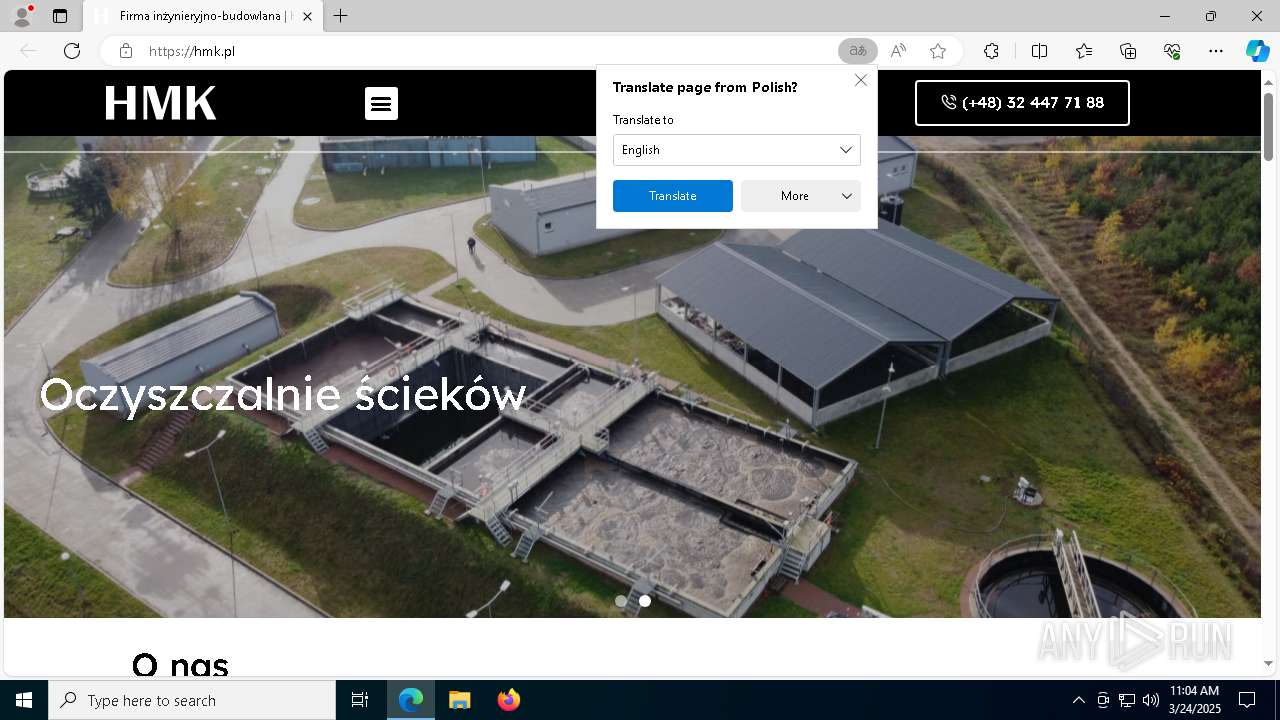The height and width of the screenshot is (720, 1280).
Task: Open Read aloud icon
Action: pos(898,51)
